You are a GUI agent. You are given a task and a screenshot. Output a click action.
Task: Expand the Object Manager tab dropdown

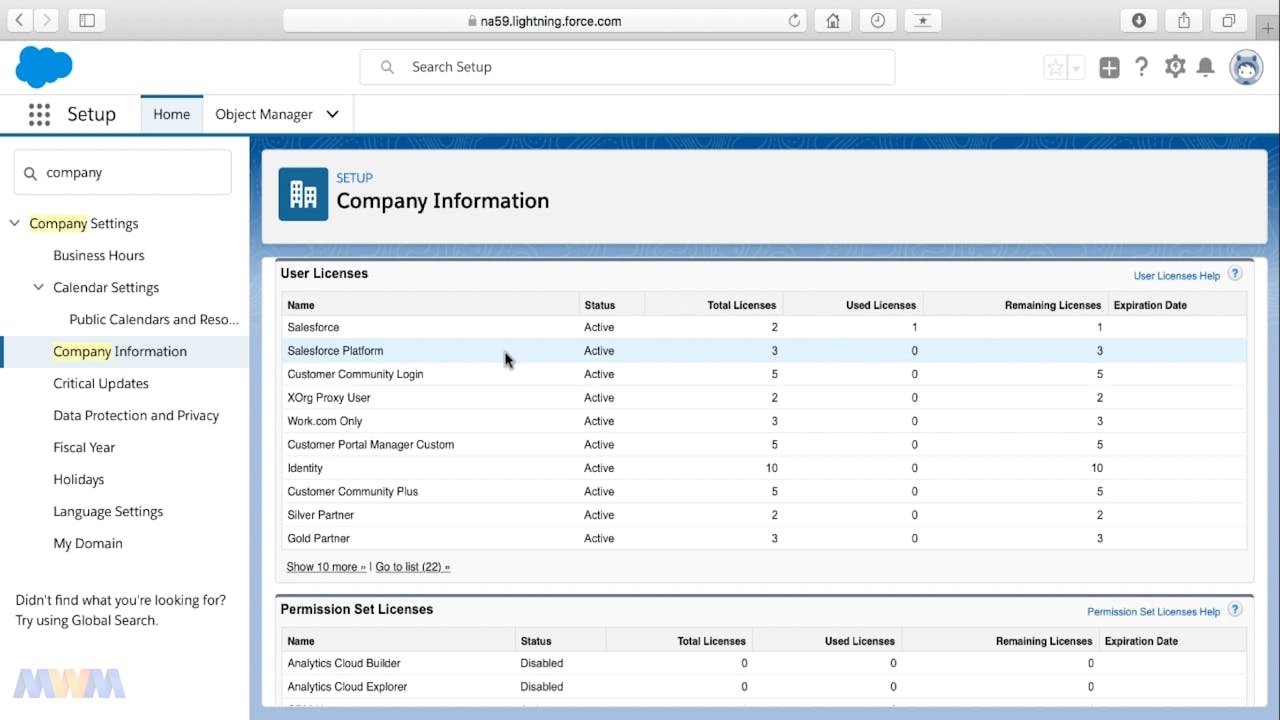tap(333, 114)
